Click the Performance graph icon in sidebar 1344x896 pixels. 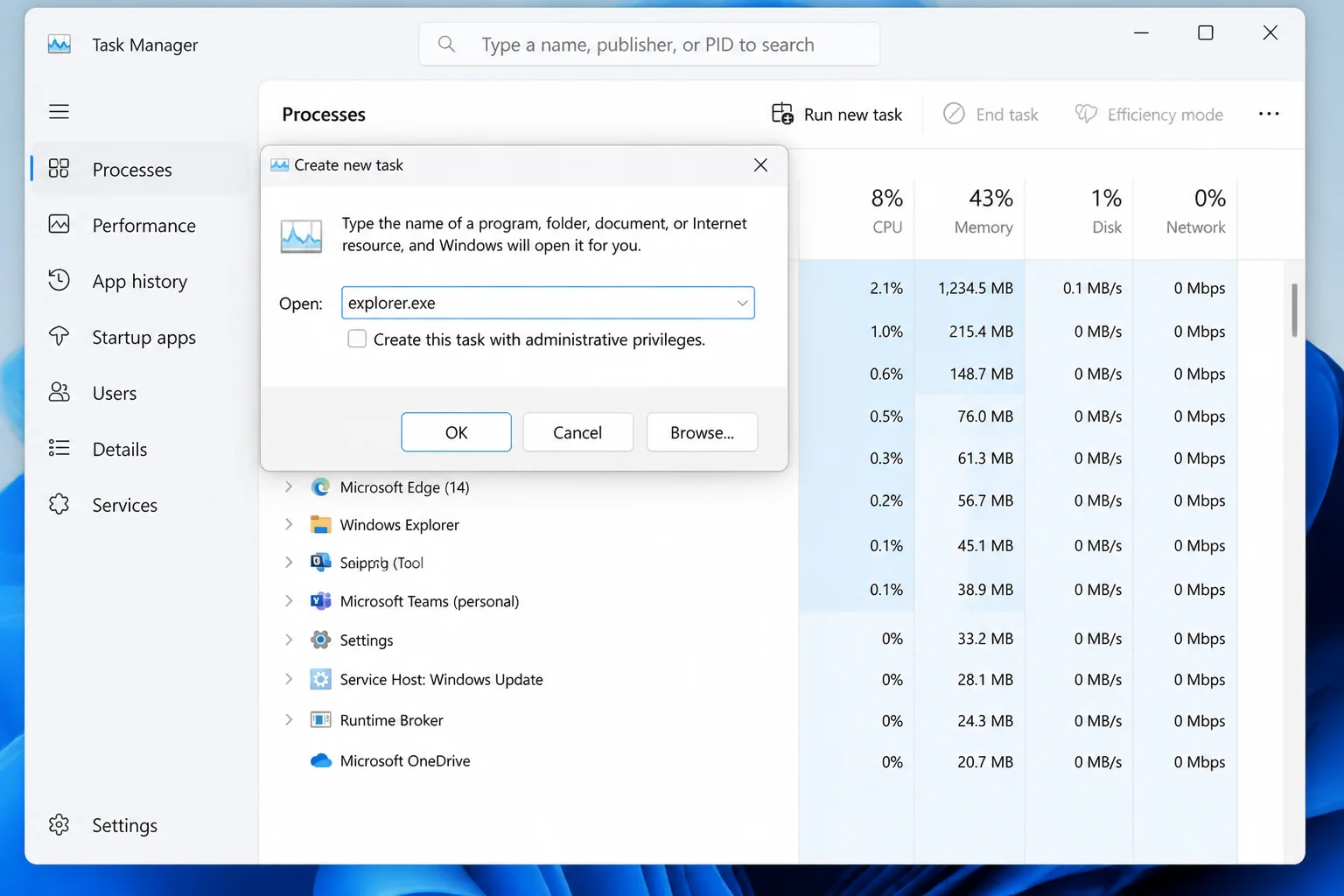tap(59, 225)
